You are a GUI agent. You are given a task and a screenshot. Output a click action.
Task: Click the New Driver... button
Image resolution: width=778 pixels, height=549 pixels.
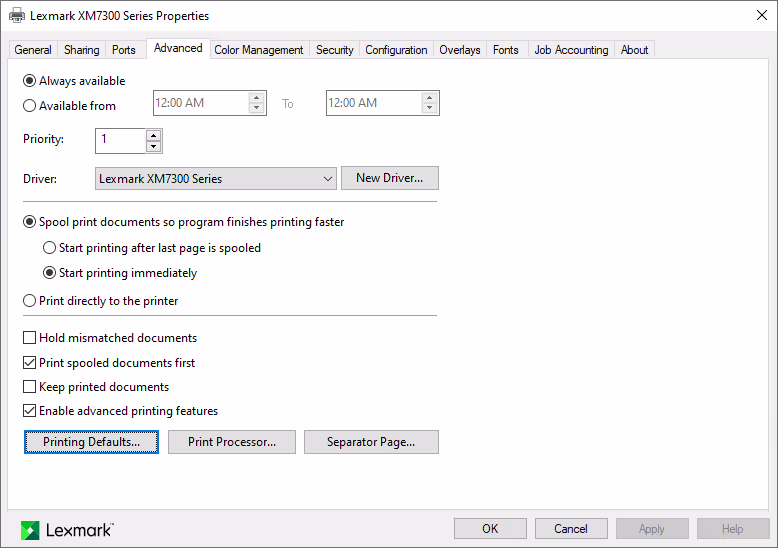[390, 178]
